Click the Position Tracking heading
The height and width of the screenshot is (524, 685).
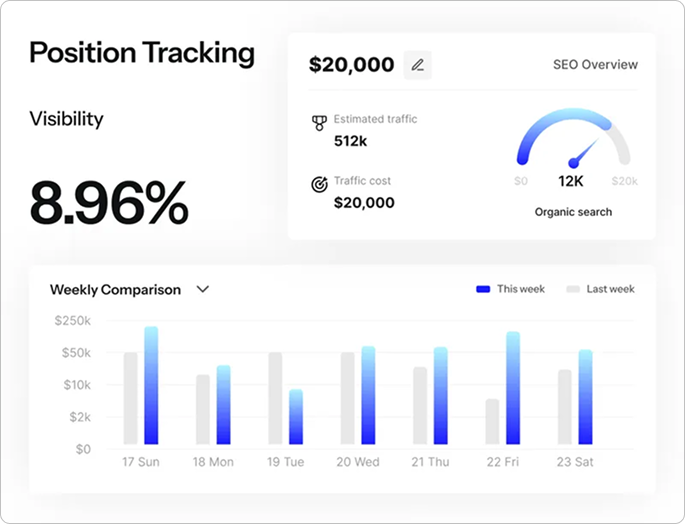pos(142,53)
